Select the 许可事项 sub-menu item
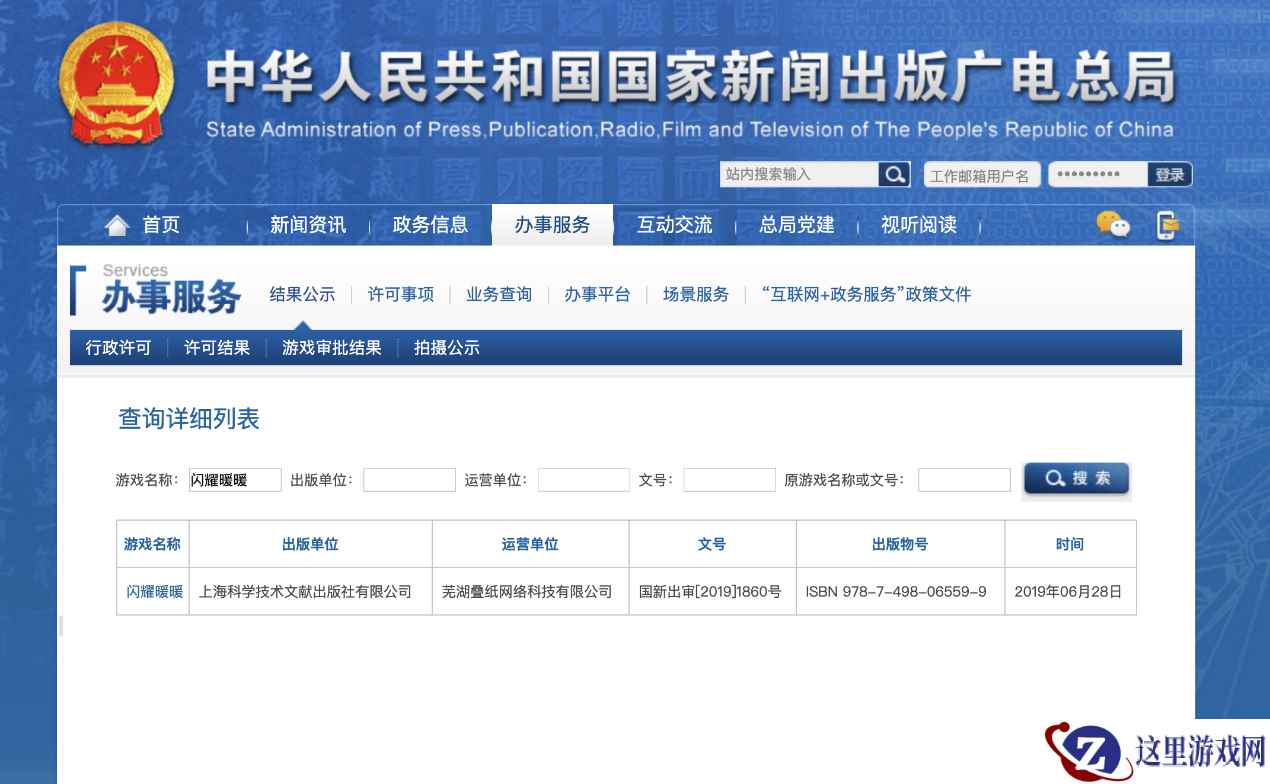Image resolution: width=1270 pixels, height=784 pixels. point(401,294)
